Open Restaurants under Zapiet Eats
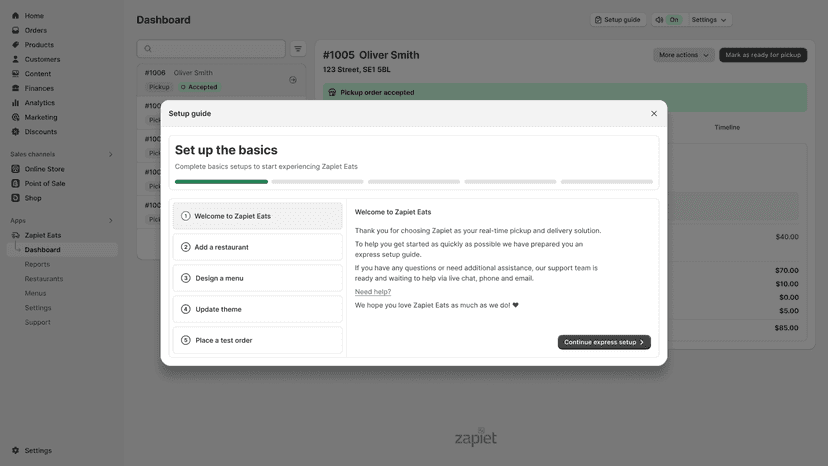Image resolution: width=828 pixels, height=466 pixels. pyautogui.click(x=44, y=279)
